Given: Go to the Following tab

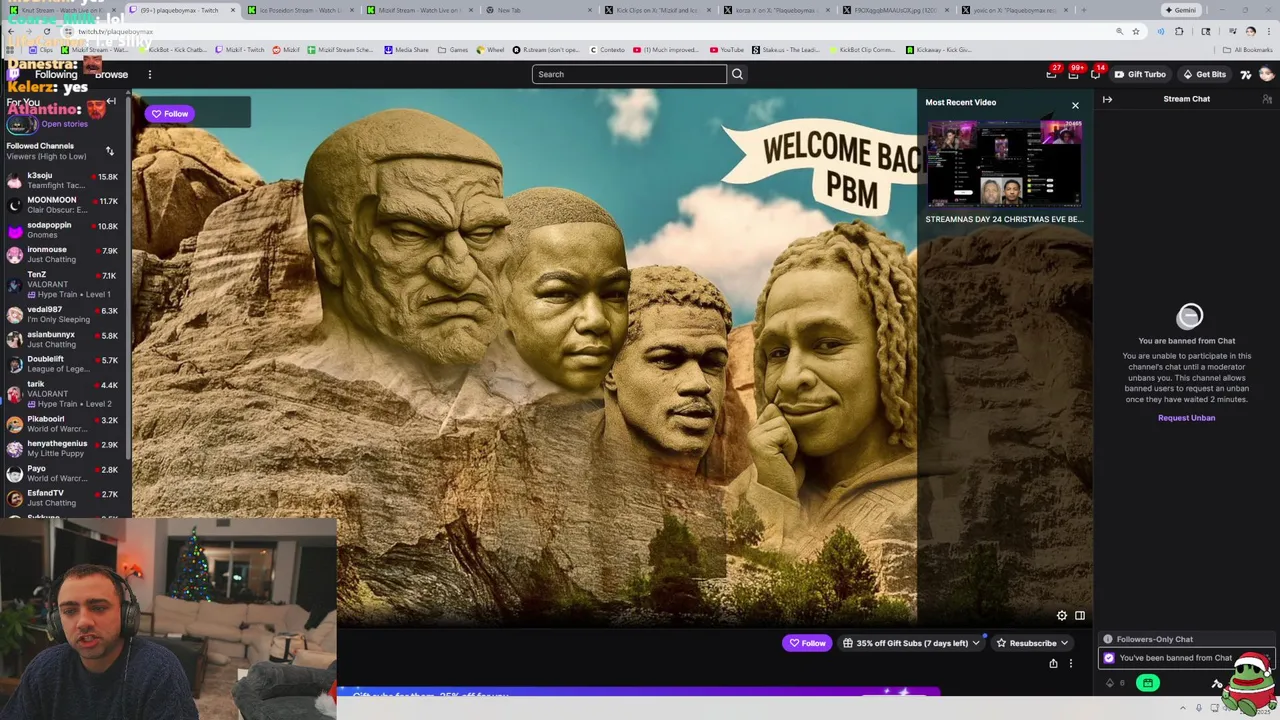Looking at the screenshot, I should click(56, 74).
